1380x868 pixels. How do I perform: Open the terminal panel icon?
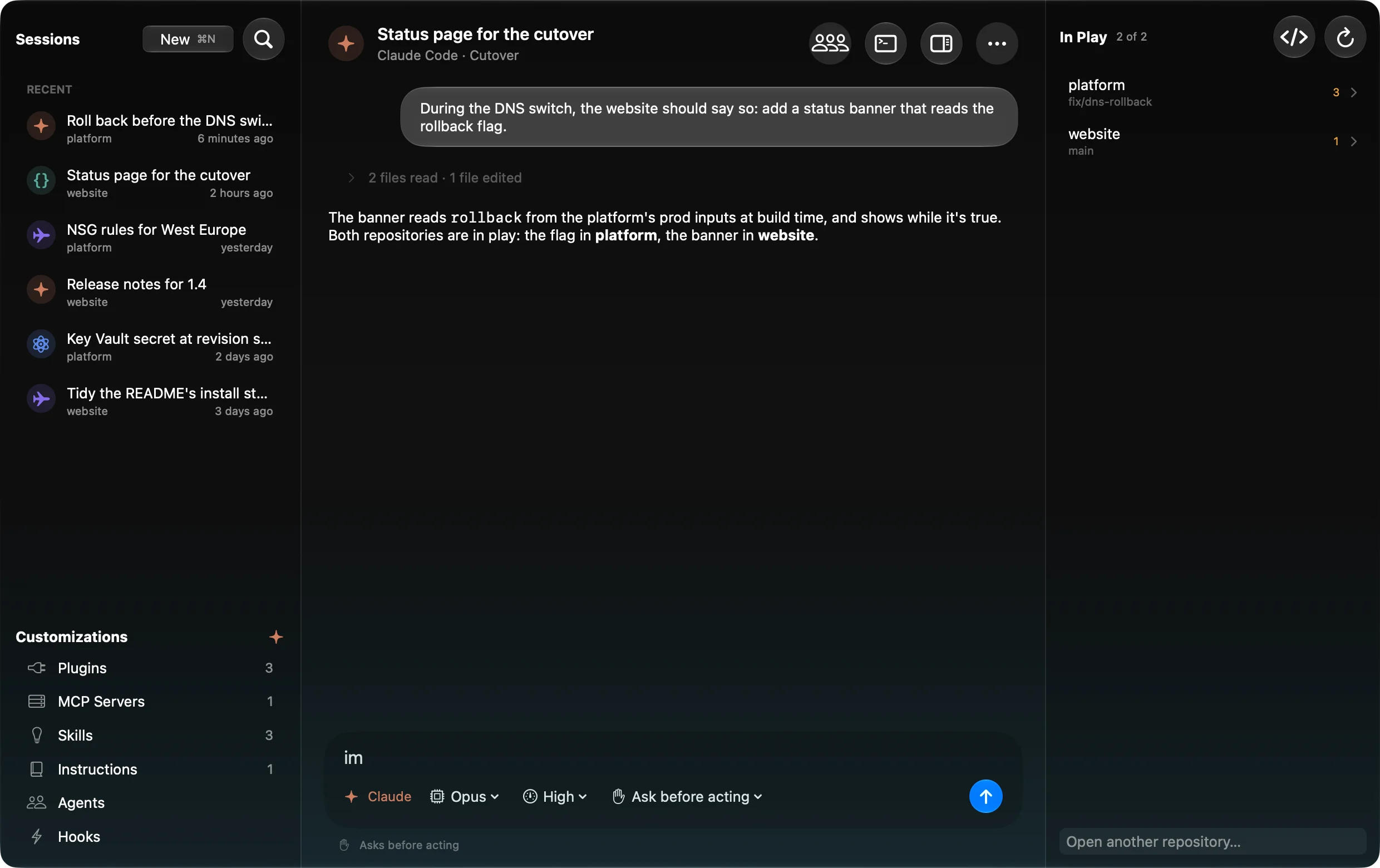coord(885,43)
